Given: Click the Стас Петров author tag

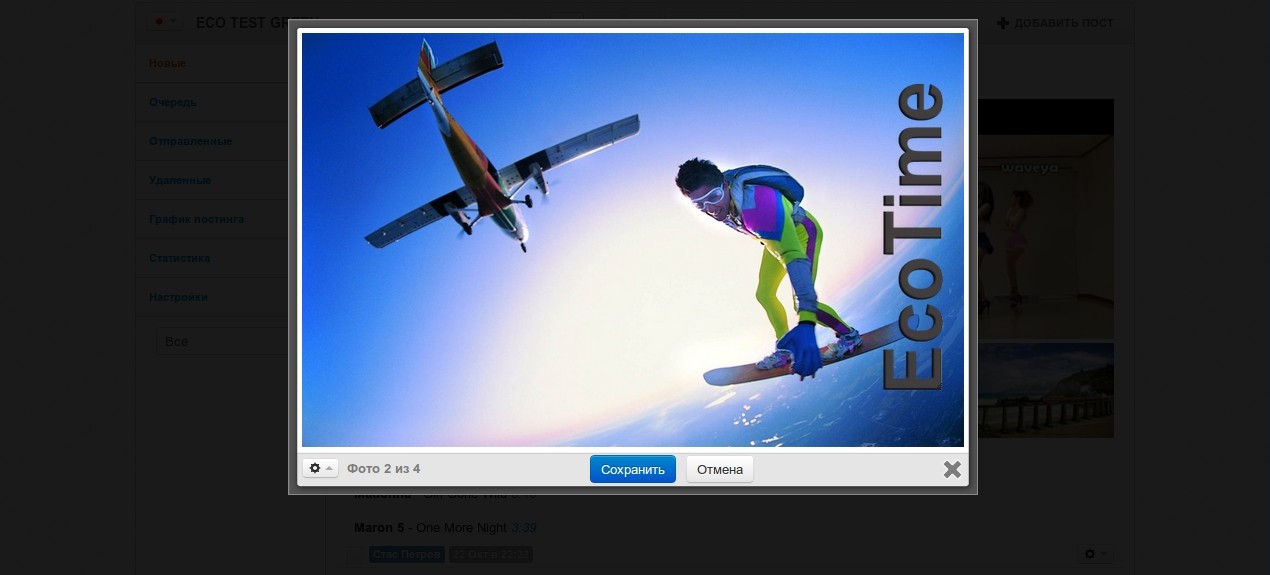Looking at the screenshot, I should pyautogui.click(x=406, y=554).
